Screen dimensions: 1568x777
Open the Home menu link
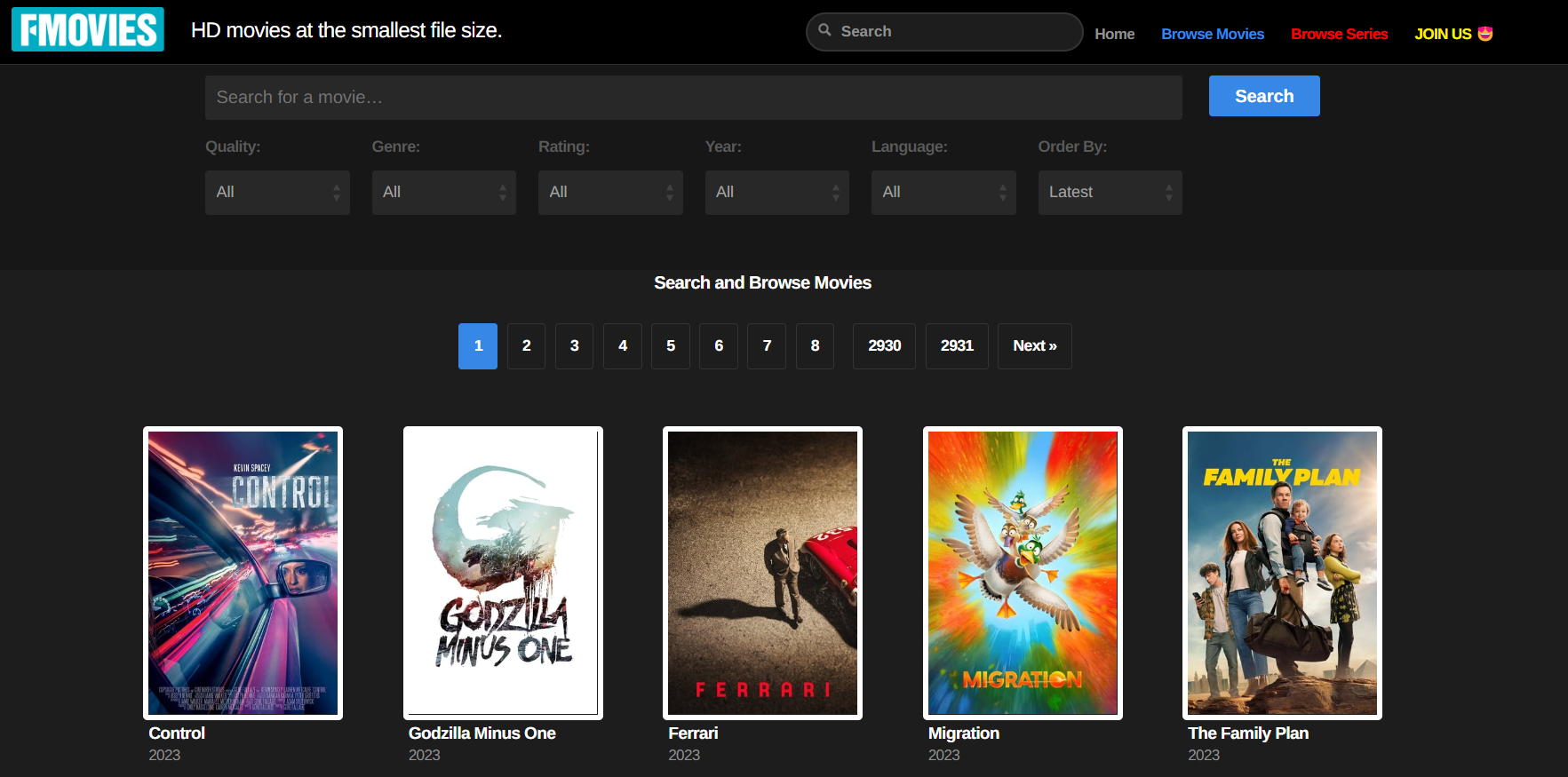tap(1114, 34)
